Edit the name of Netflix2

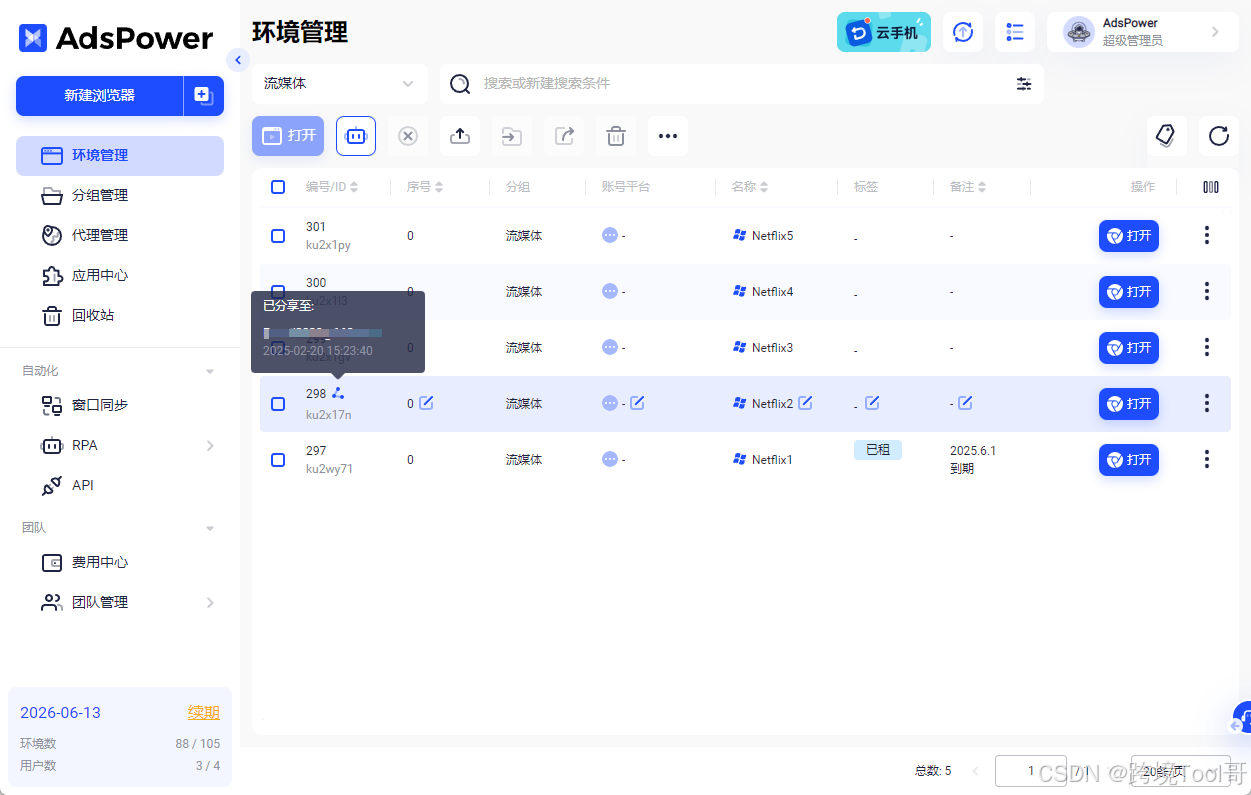click(805, 403)
